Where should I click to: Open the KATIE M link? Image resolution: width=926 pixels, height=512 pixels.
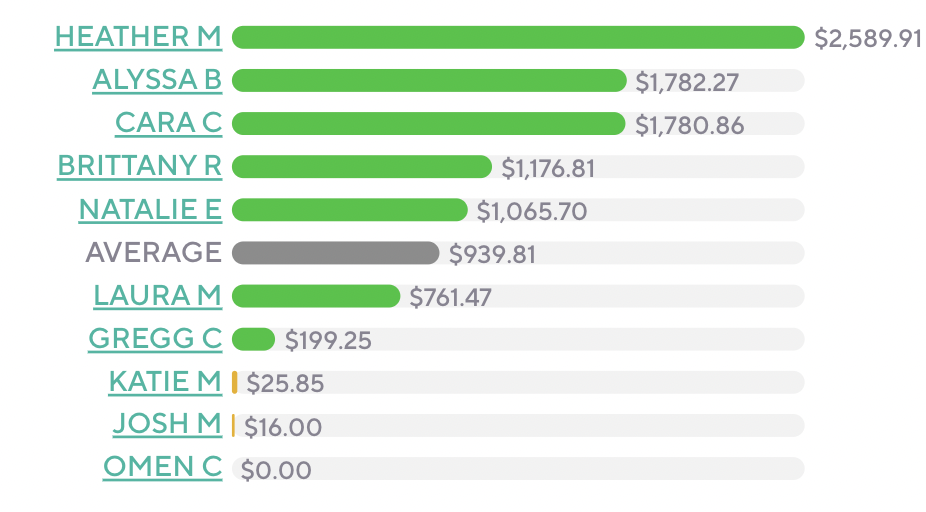[165, 382]
